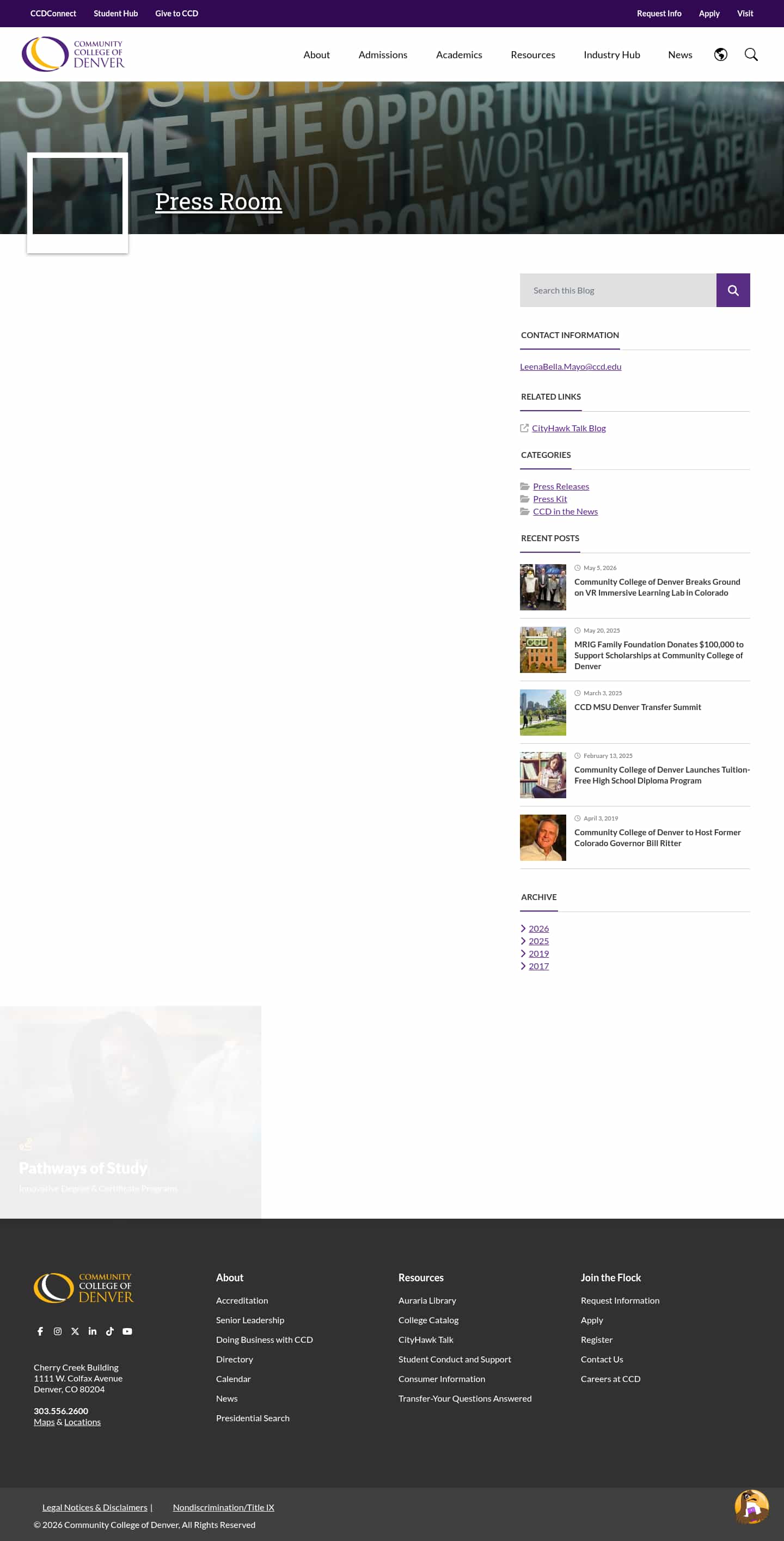
Task: Open the Admissions menu
Action: click(x=383, y=54)
